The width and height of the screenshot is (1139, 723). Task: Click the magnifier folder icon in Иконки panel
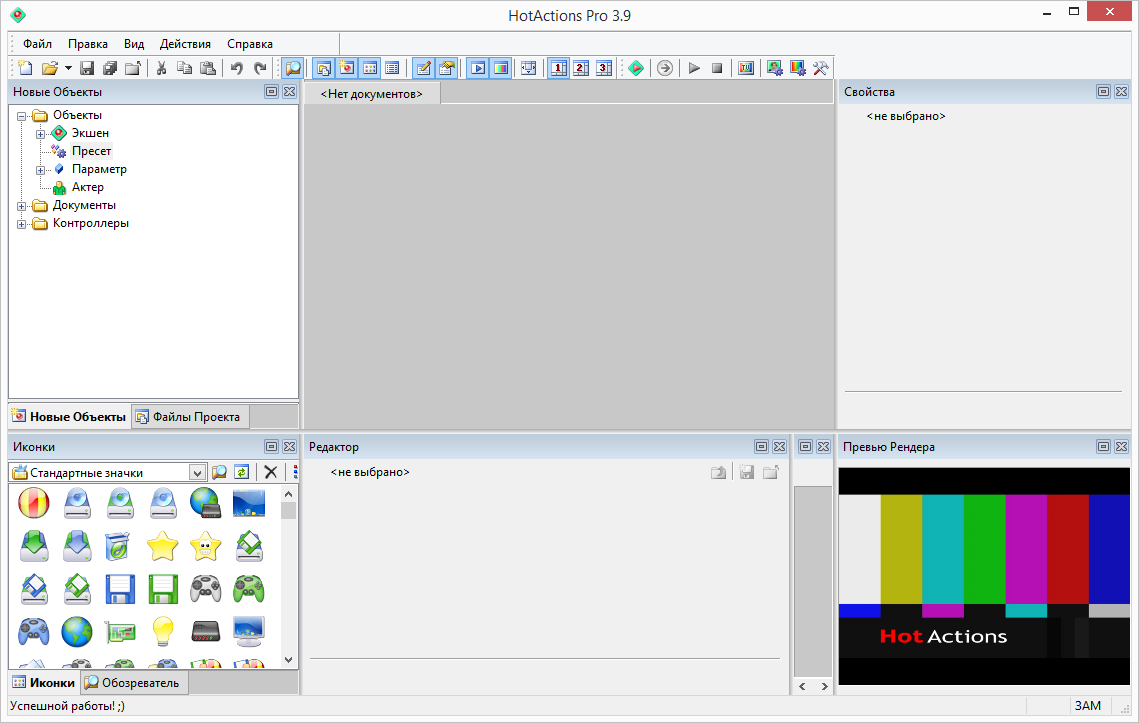219,472
